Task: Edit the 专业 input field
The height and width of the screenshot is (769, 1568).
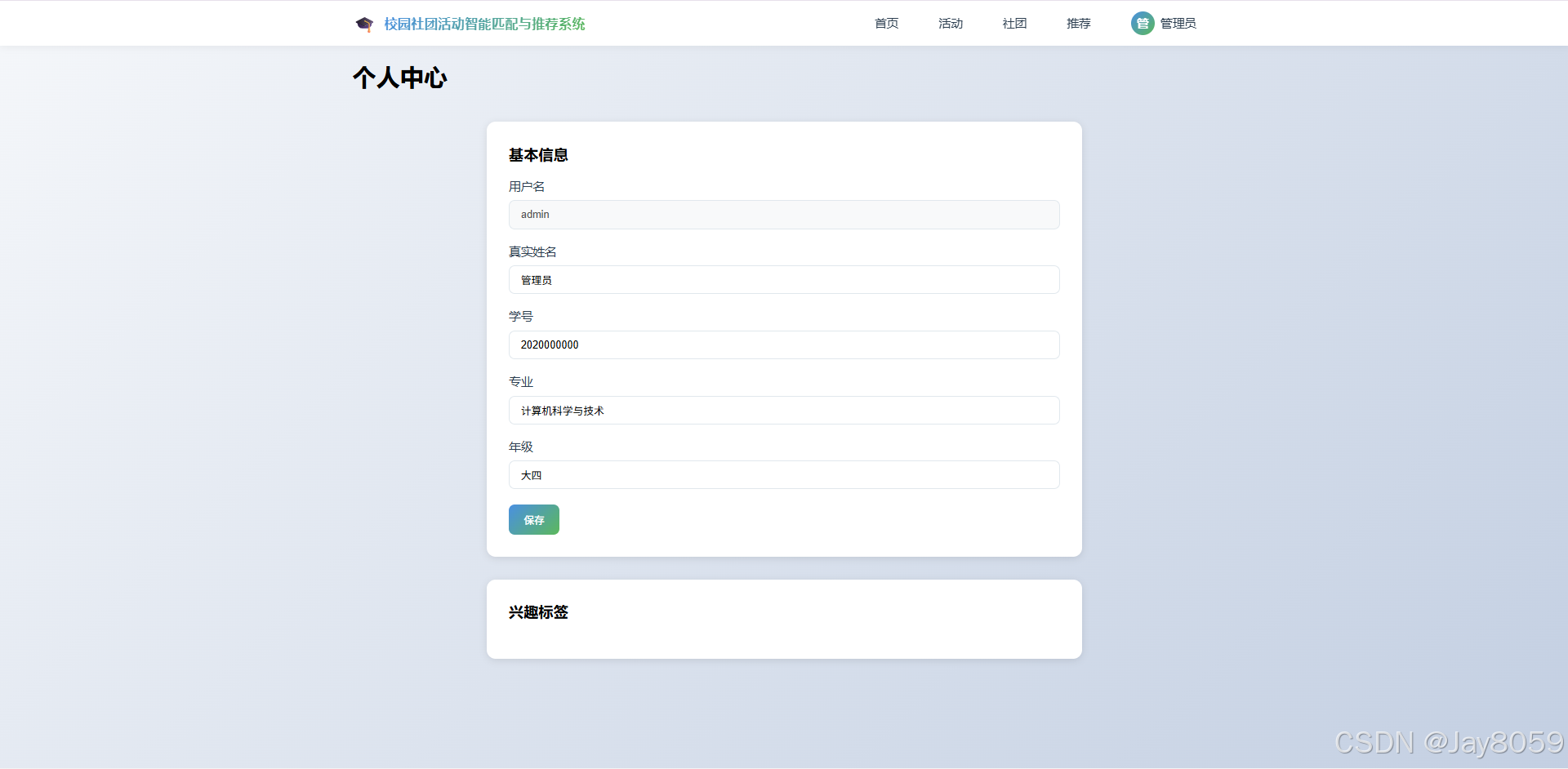Action: pos(784,411)
